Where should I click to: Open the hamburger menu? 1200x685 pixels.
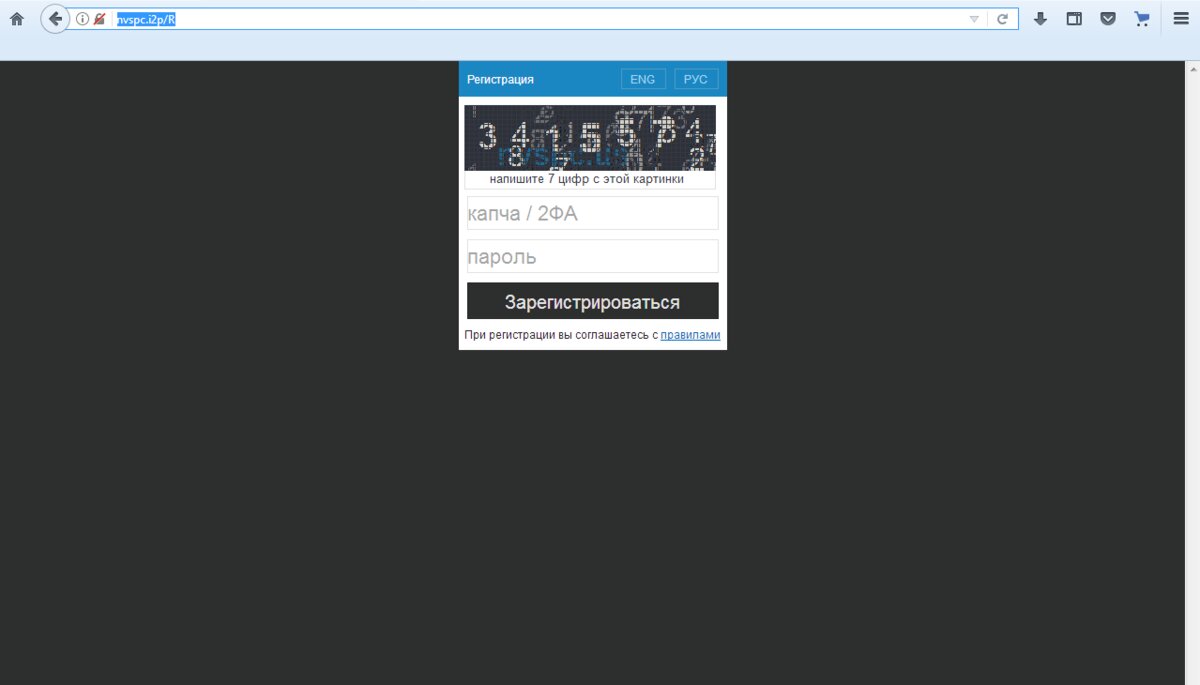[x=1181, y=19]
